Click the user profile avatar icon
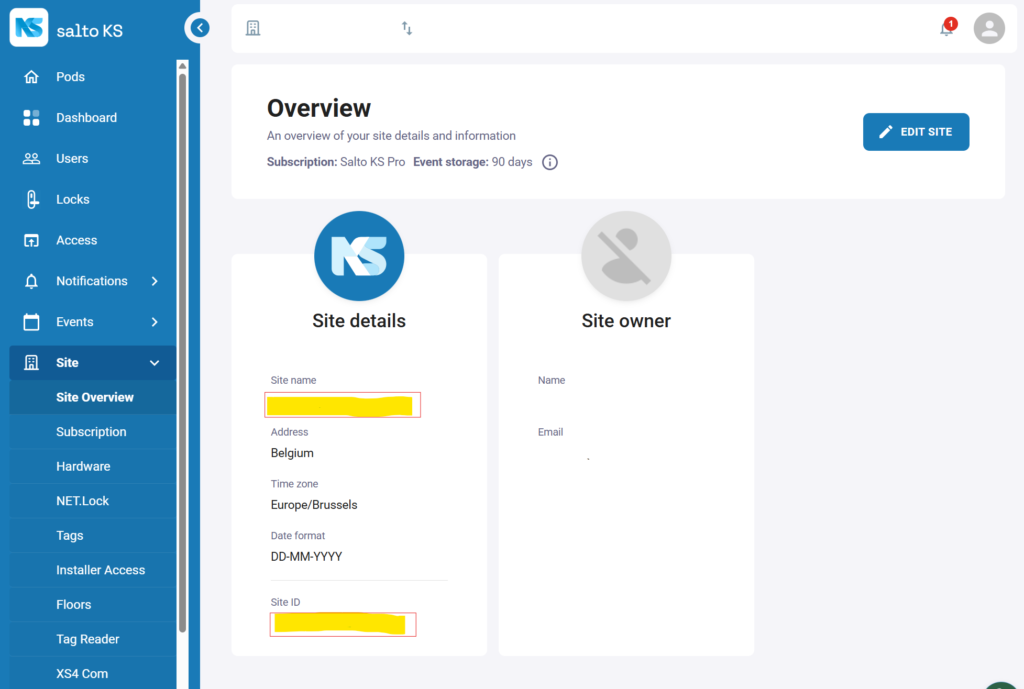Viewport: 1024px width, 689px height. point(989,28)
